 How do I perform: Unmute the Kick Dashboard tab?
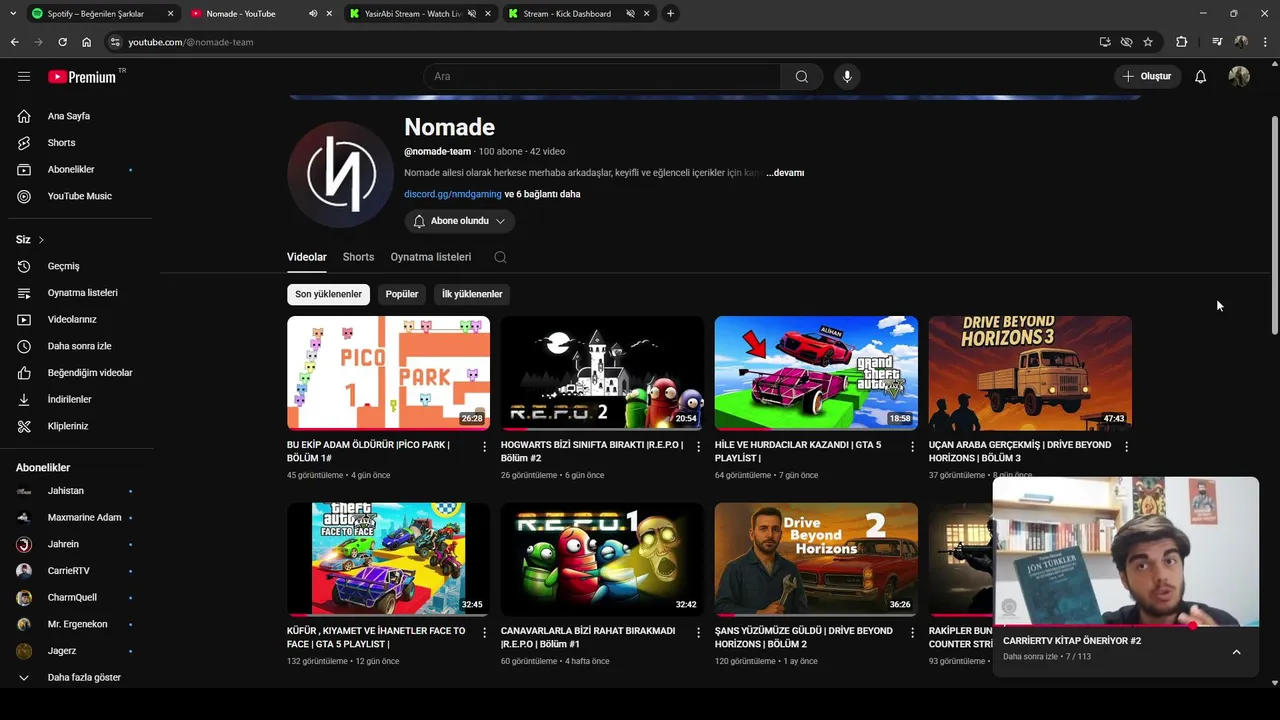tap(631, 14)
